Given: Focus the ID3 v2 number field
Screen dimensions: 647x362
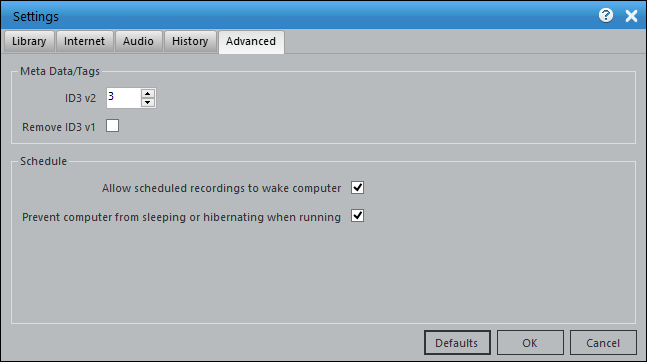Looking at the screenshot, I should pos(123,98).
